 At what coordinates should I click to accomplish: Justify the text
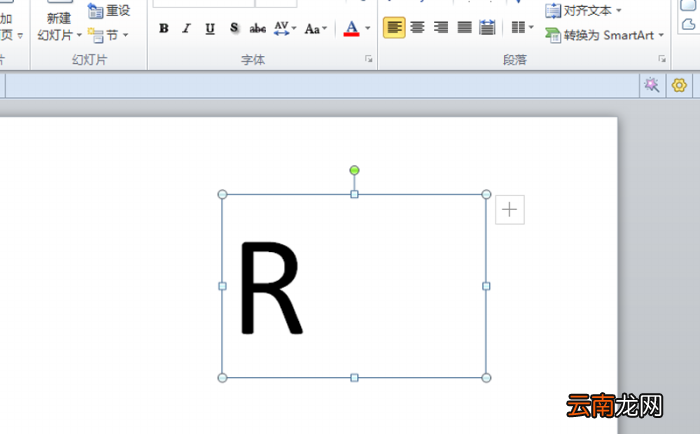464,28
